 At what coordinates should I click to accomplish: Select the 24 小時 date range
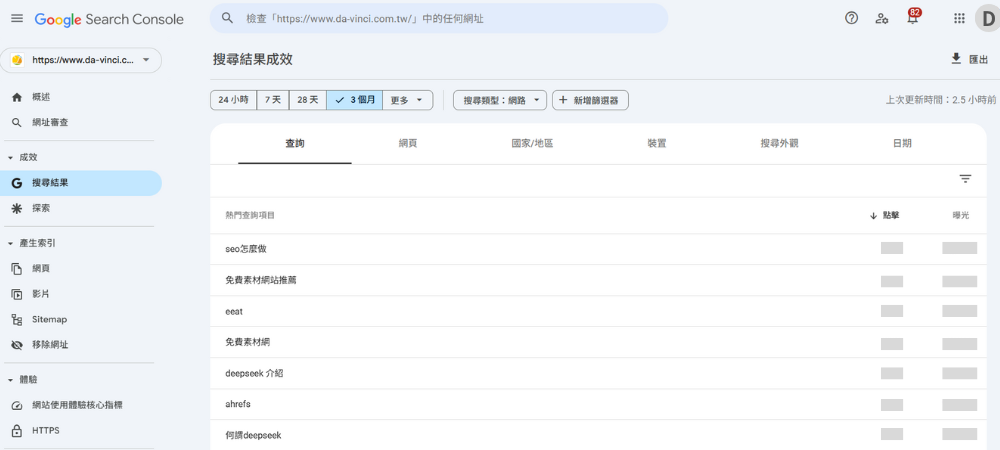pos(233,100)
